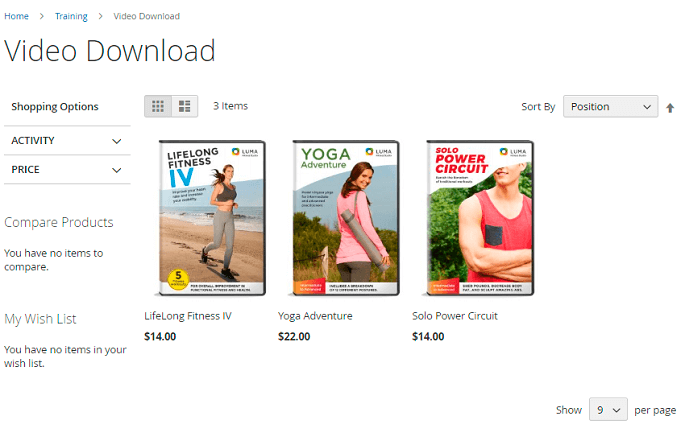The height and width of the screenshot is (441, 685).
Task: Click the Video Download page title
Action: 110,51
